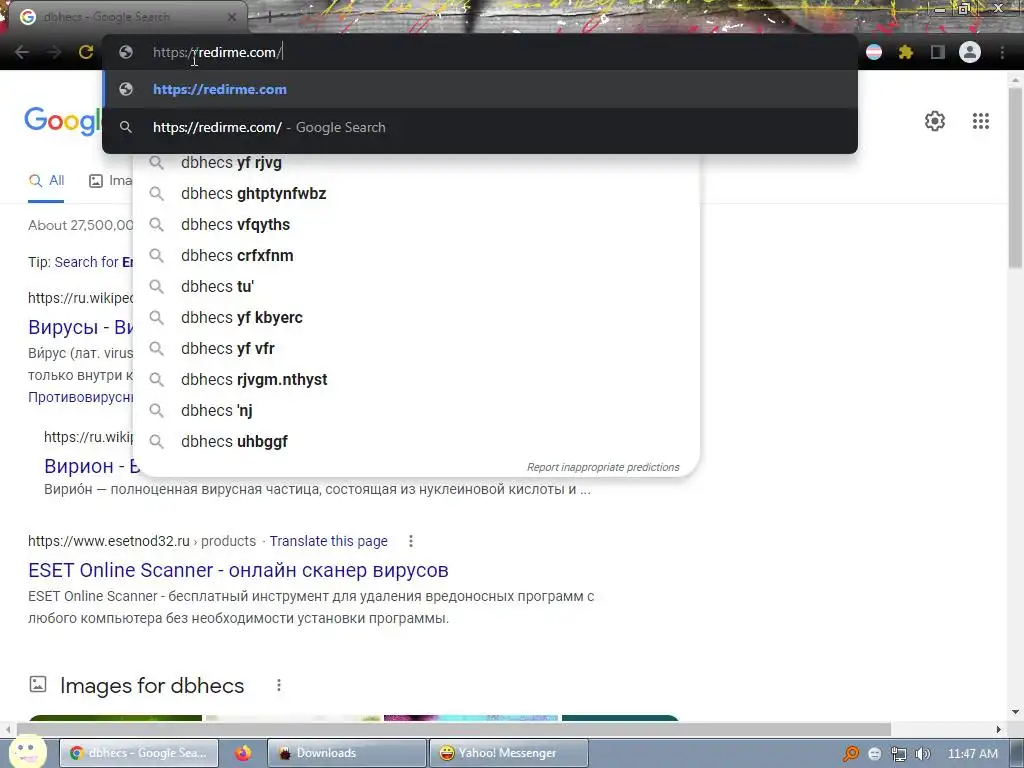Open Yahoo! Messenger from taskbar
Viewport: 1024px width, 768px height.
coord(509,753)
